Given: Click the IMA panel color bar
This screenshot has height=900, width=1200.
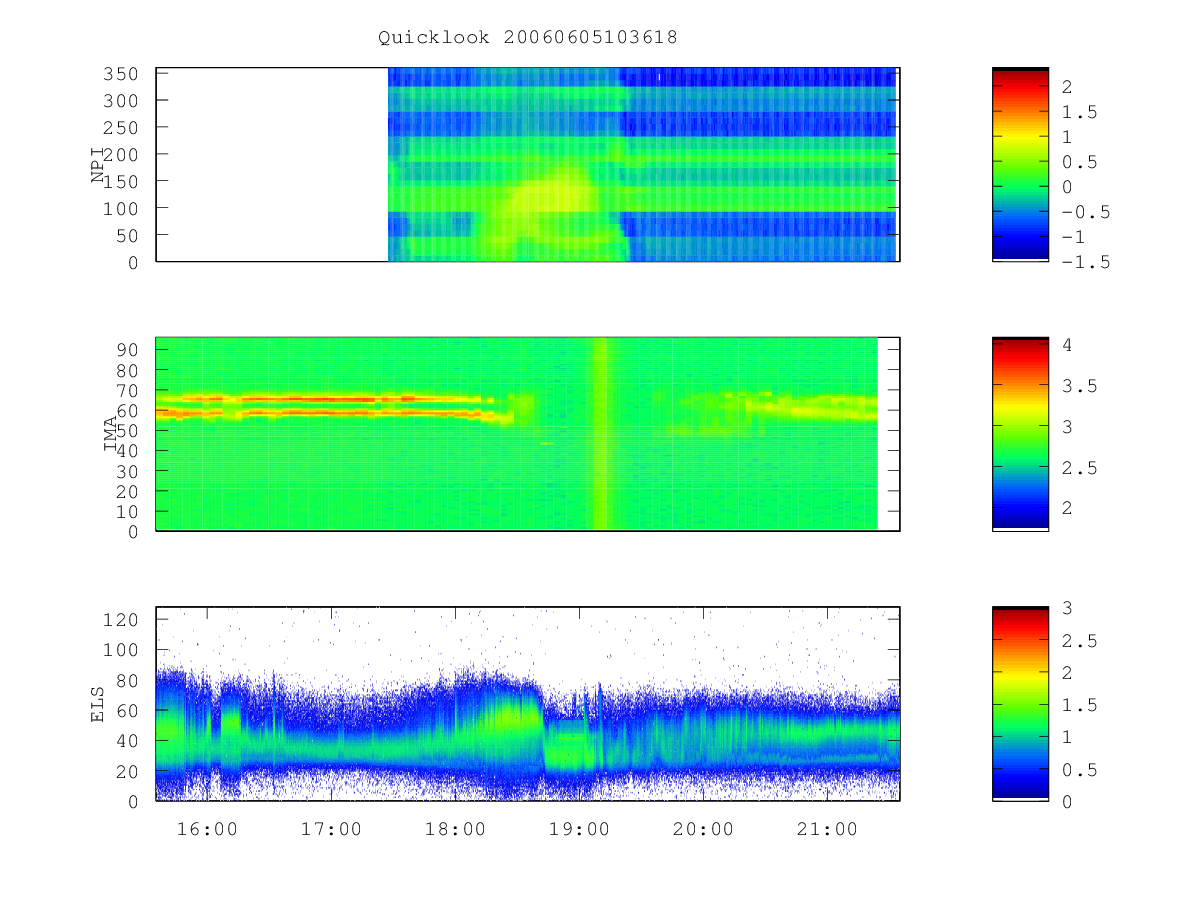Looking at the screenshot, I should [1020, 434].
